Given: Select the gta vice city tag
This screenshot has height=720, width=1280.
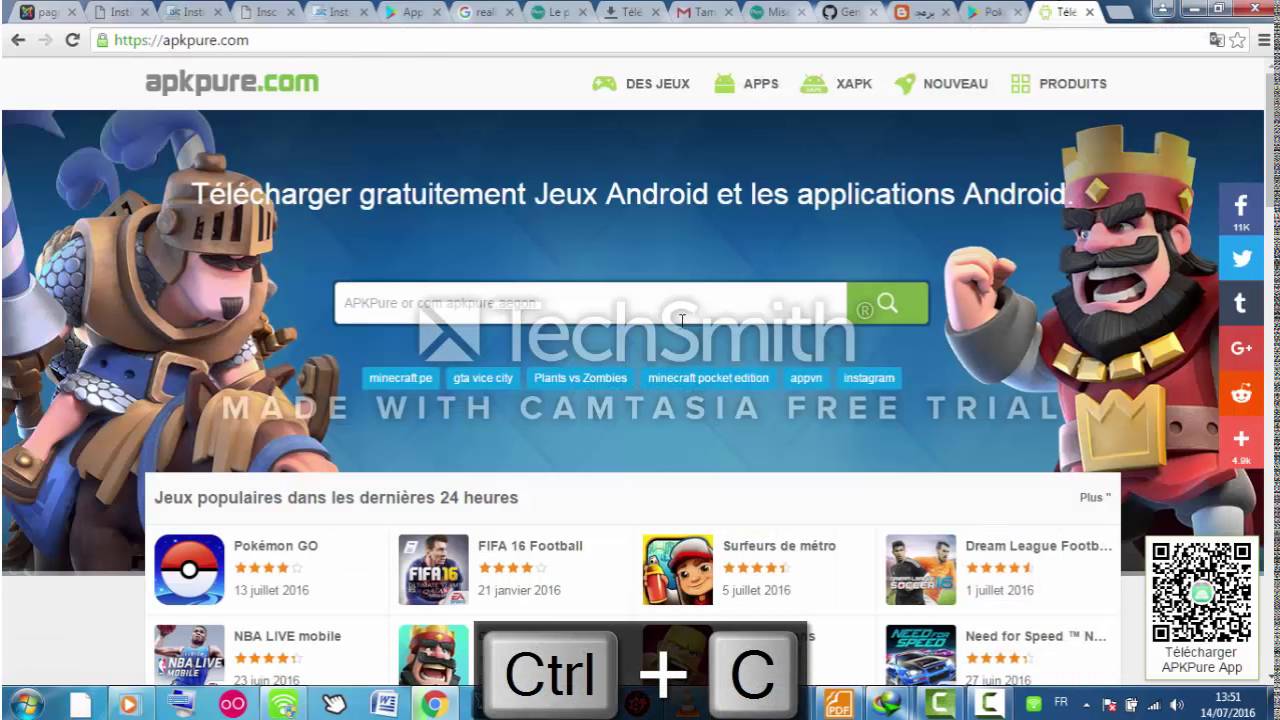Looking at the screenshot, I should pyautogui.click(x=483, y=378).
